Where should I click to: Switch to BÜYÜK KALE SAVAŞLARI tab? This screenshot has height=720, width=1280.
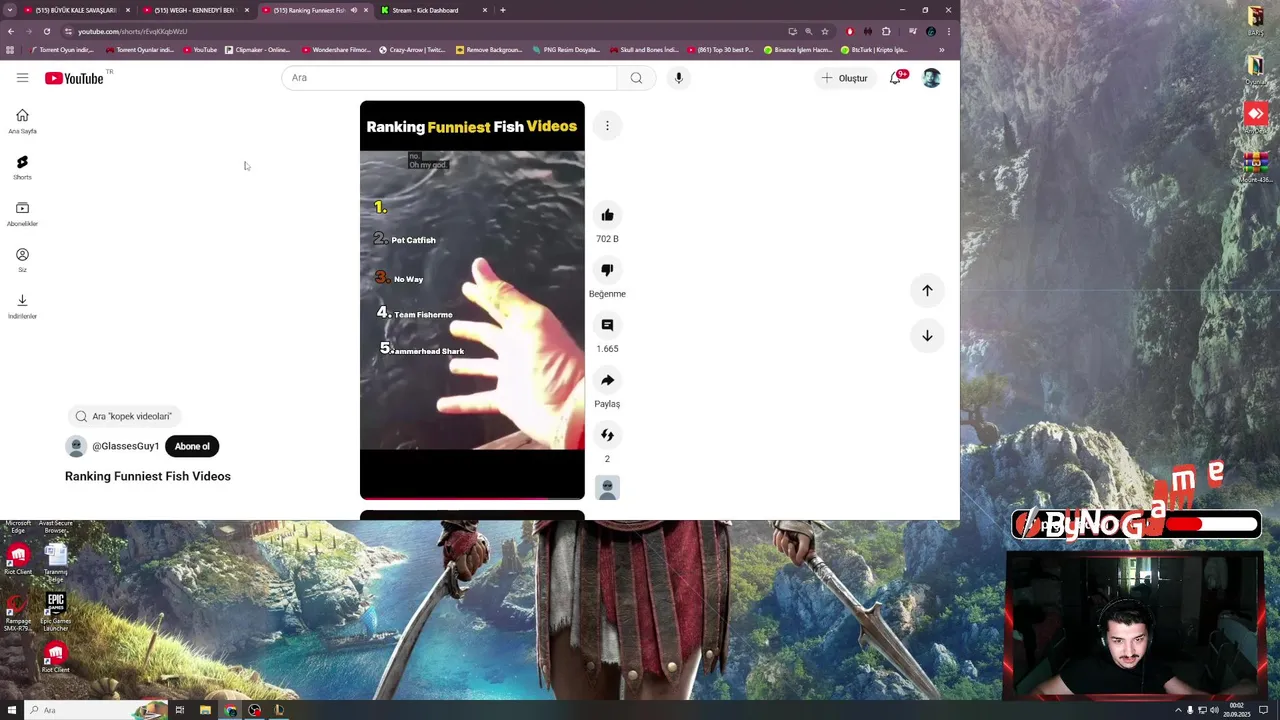[77, 10]
